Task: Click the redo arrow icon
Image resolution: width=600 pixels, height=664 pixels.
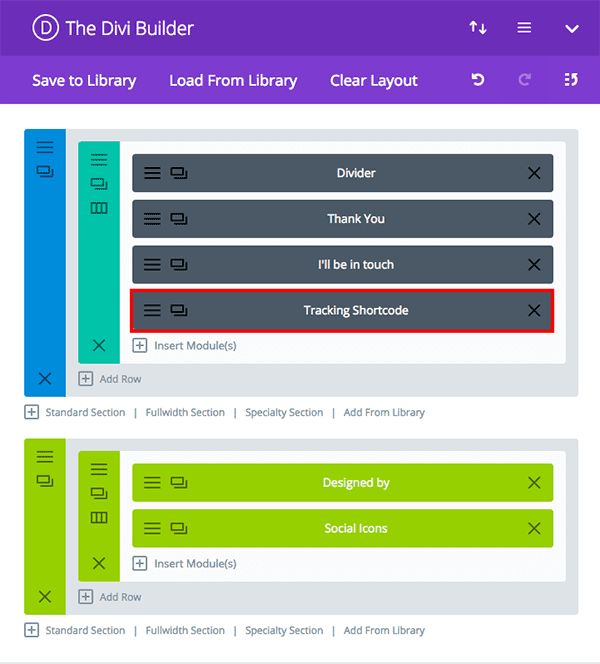Action: point(525,80)
